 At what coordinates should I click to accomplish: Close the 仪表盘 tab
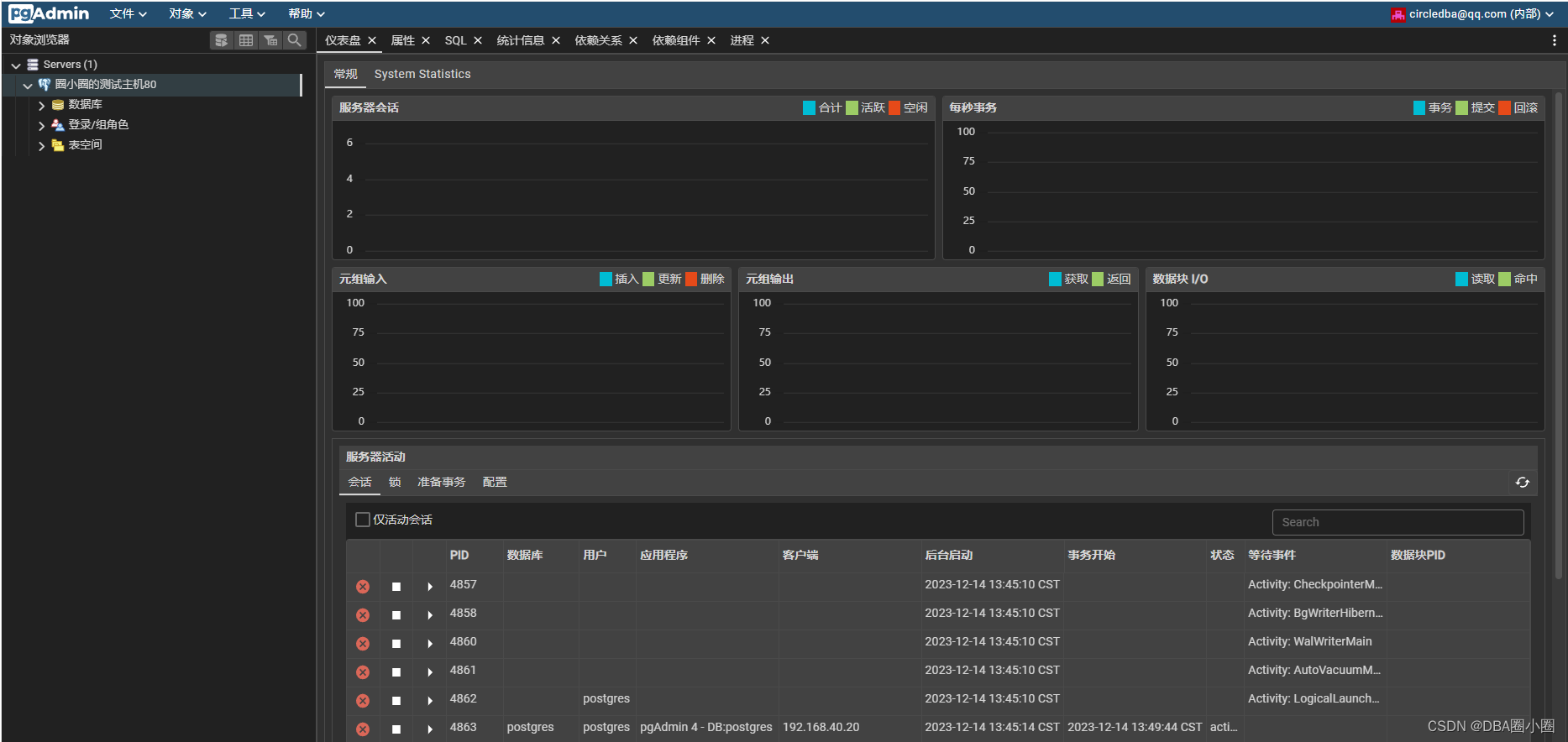[x=372, y=40]
